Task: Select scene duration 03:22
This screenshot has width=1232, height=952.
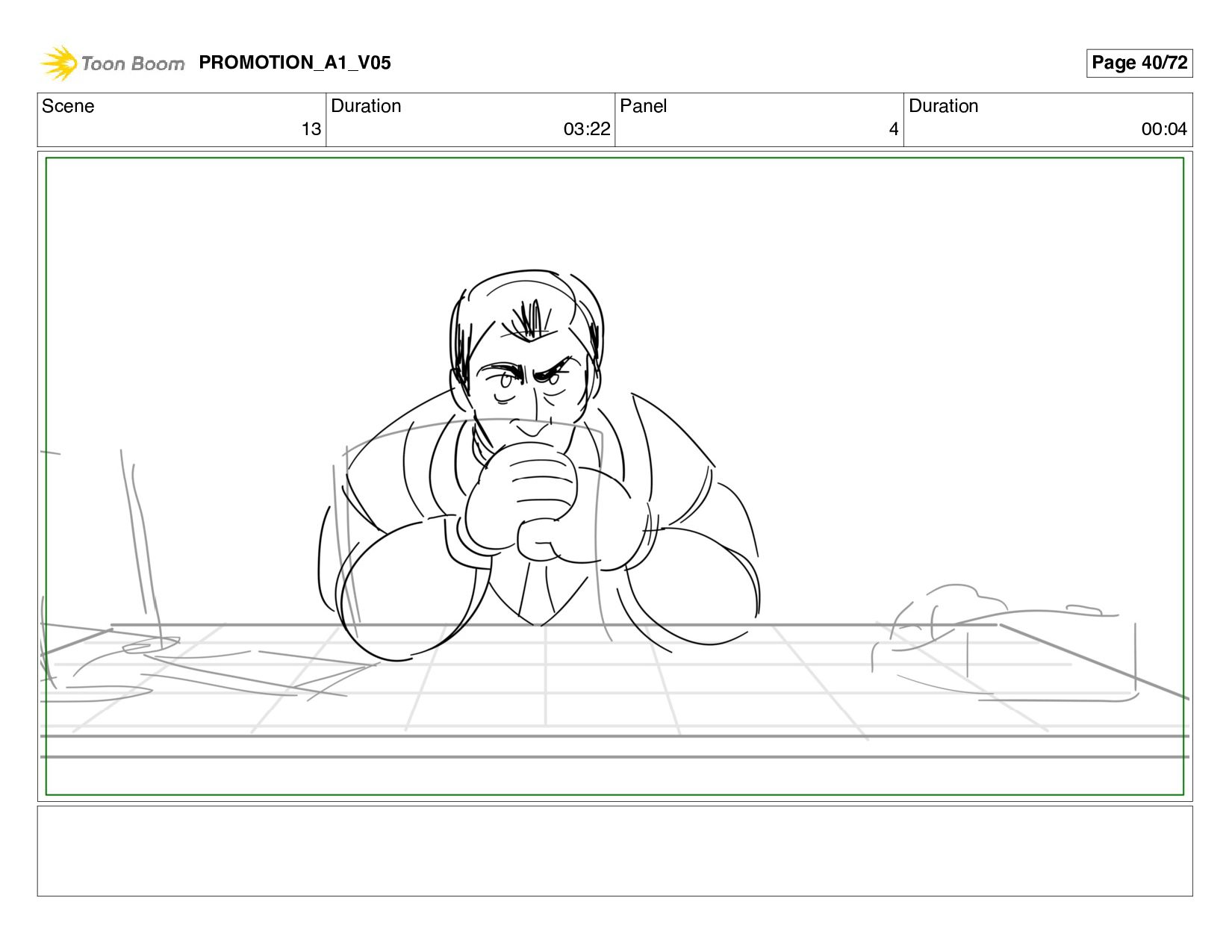Action: click(587, 129)
